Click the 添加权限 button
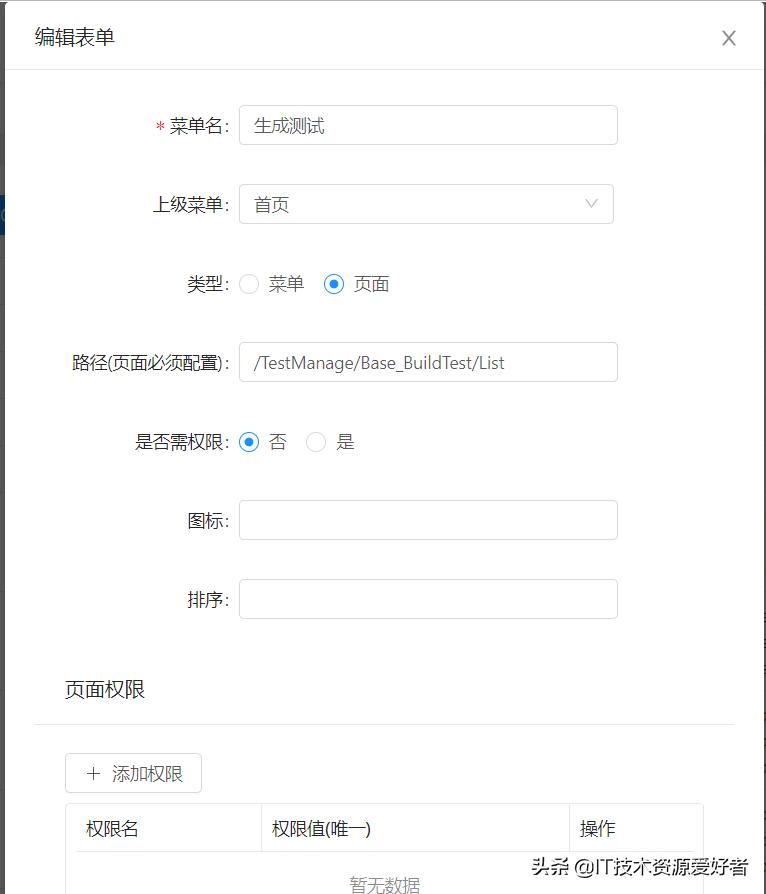Image resolution: width=766 pixels, height=894 pixels. click(x=133, y=772)
